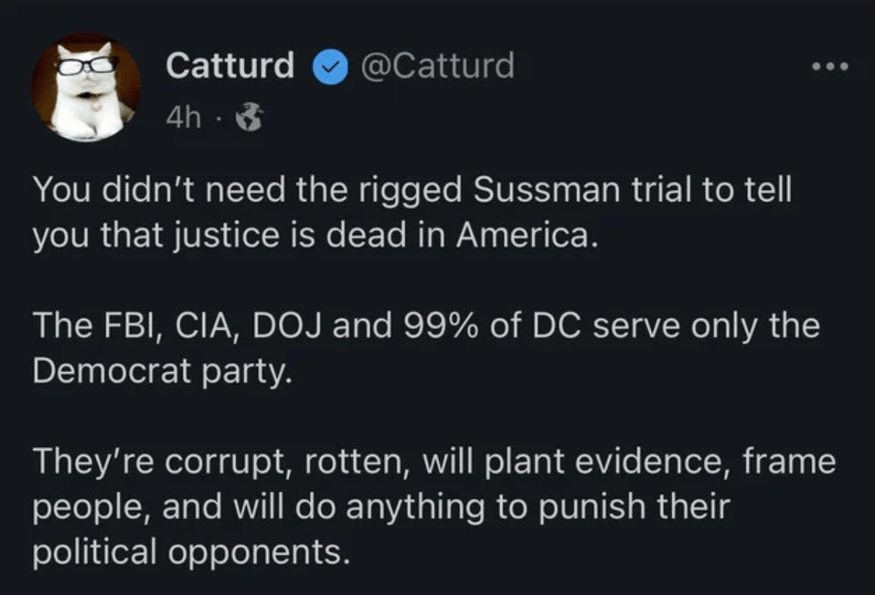The width and height of the screenshot is (875, 595).
Task: Click the 4h post timestamp
Action: coord(181,121)
